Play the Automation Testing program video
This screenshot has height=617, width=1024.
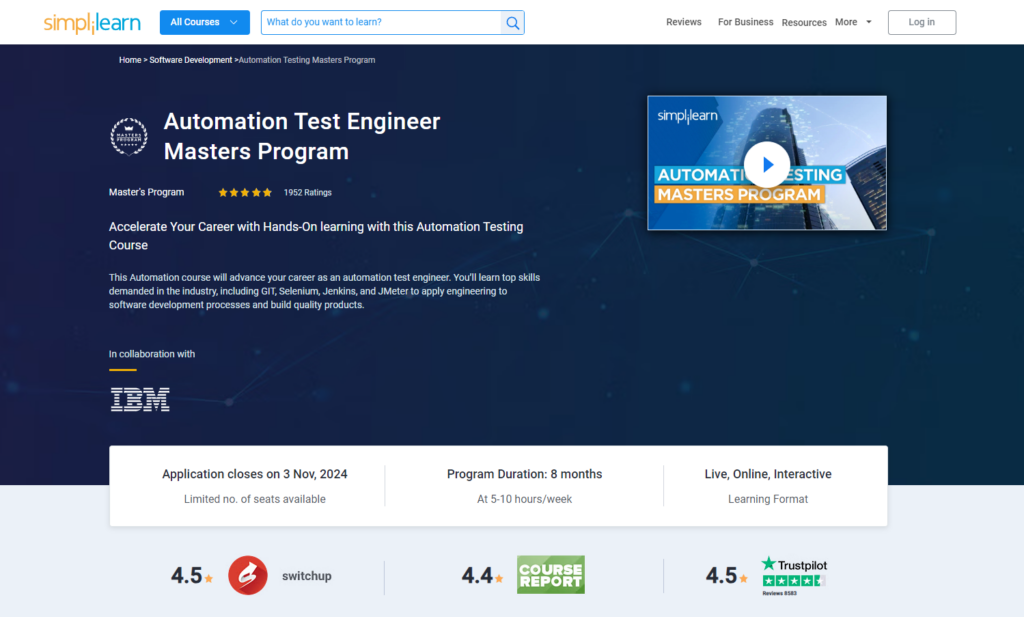[767, 165]
